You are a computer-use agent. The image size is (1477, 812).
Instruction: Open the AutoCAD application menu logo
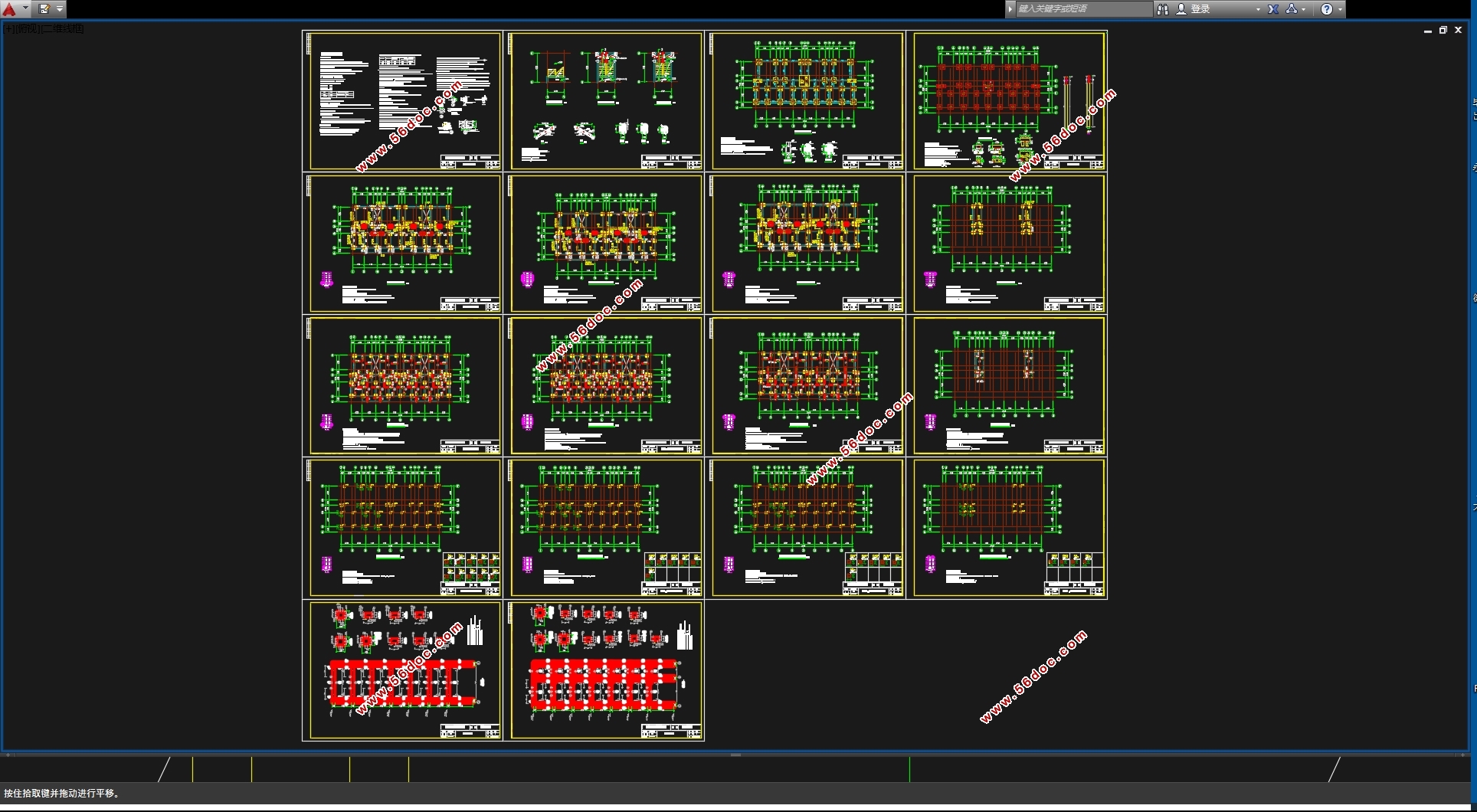click(x=9, y=9)
